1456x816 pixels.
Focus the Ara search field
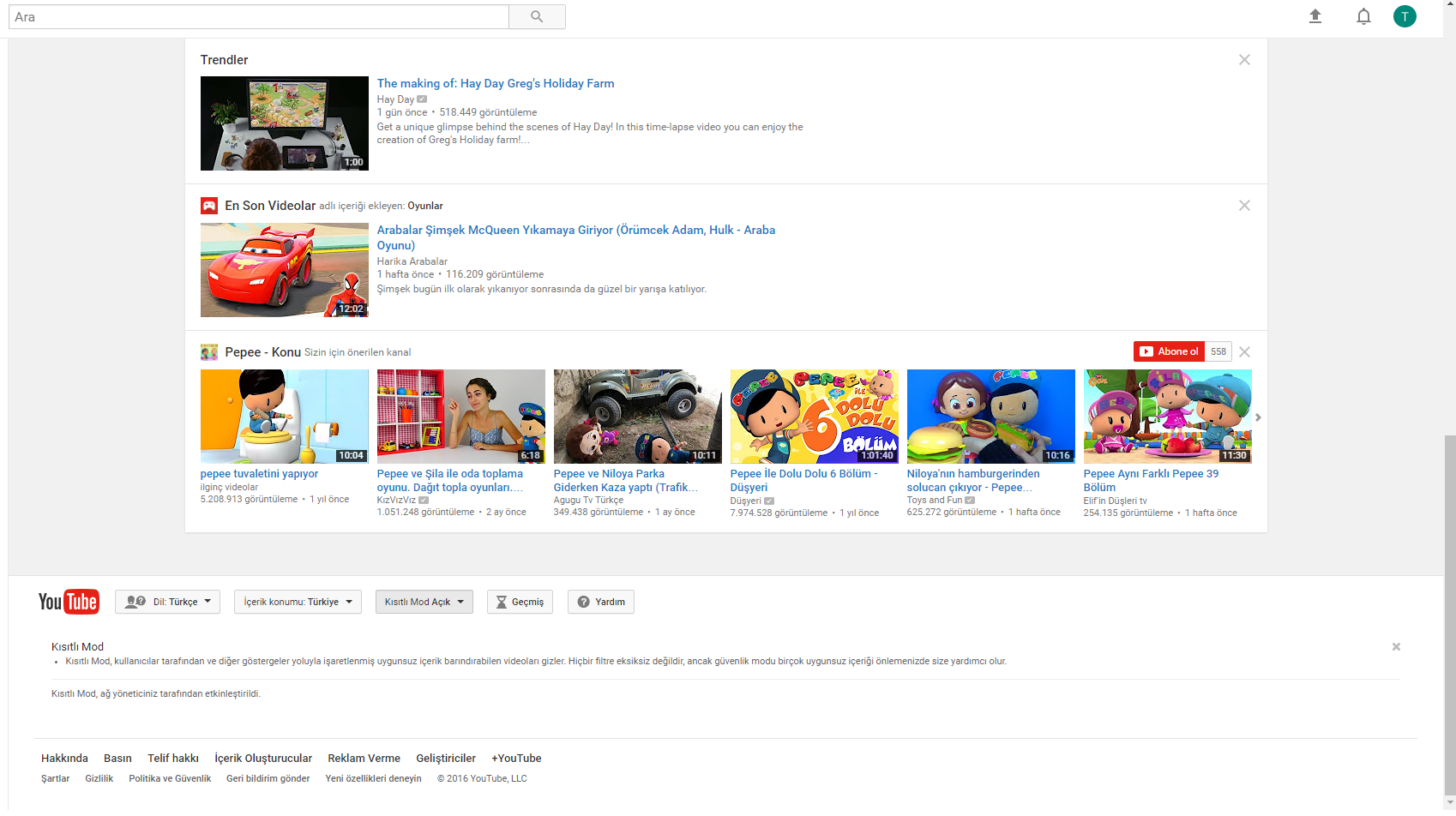pos(258,17)
